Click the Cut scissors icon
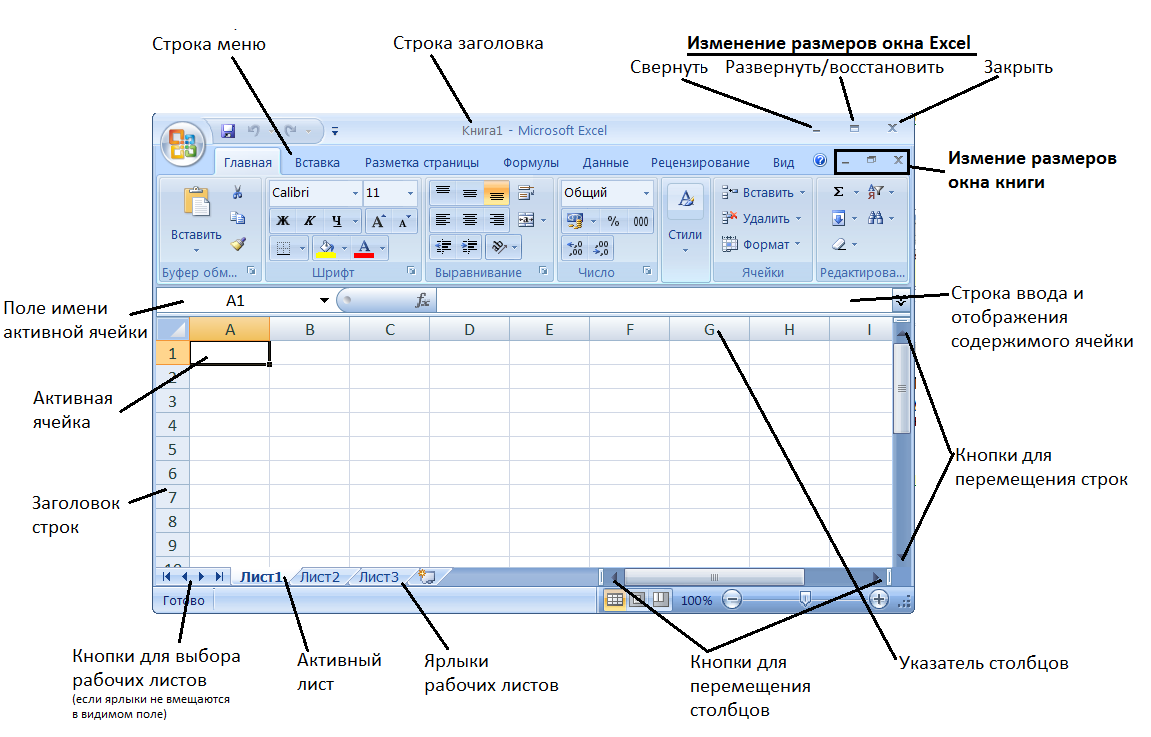The width and height of the screenshot is (1151, 737). (x=237, y=192)
